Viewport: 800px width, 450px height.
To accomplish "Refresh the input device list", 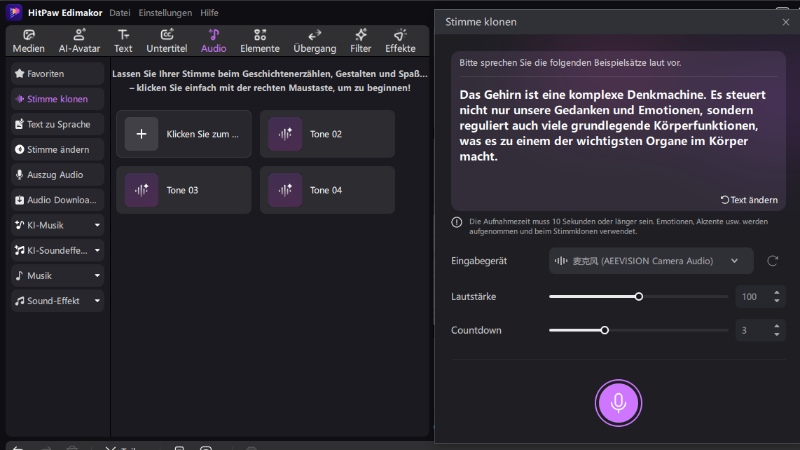I will tap(772, 261).
